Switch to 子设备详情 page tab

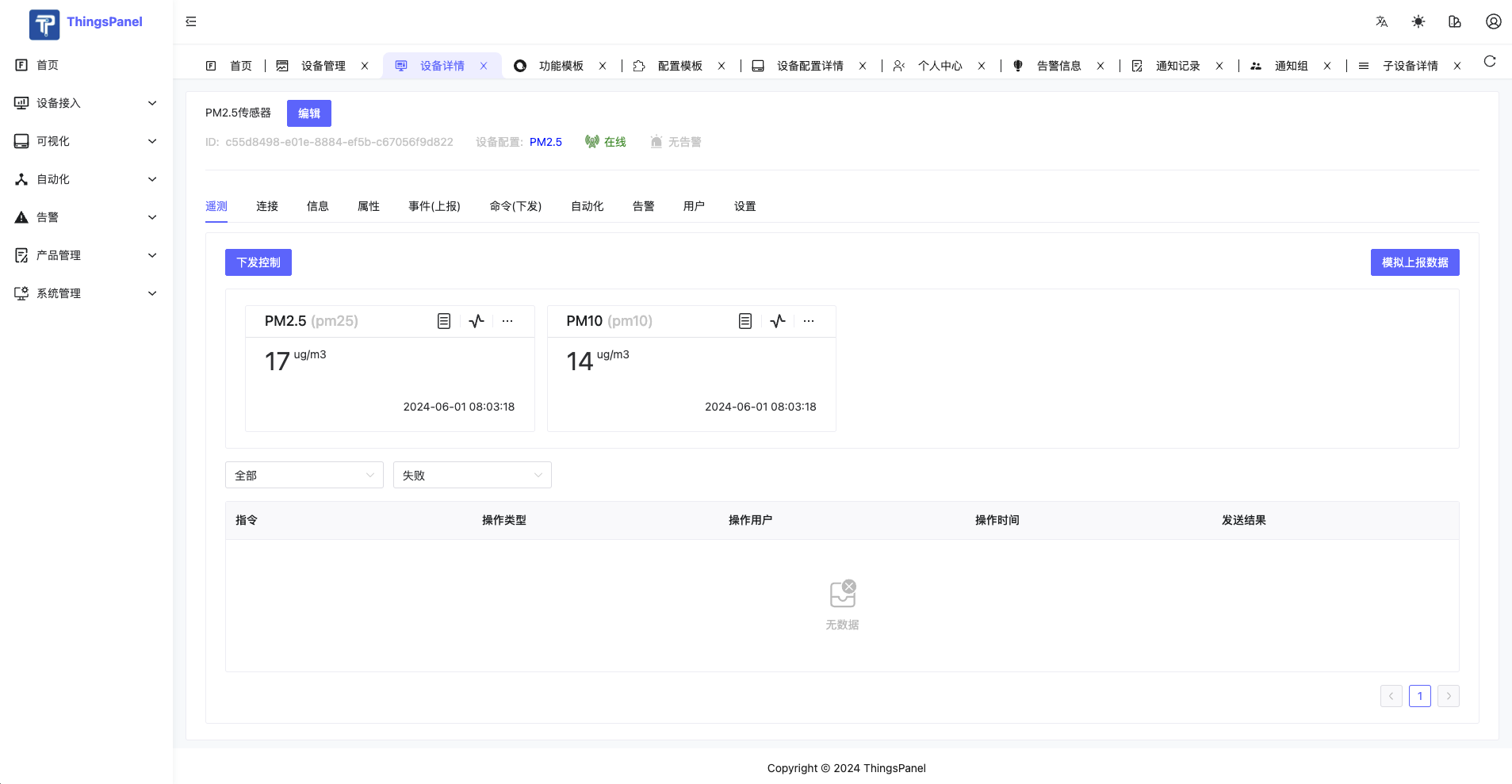1410,66
